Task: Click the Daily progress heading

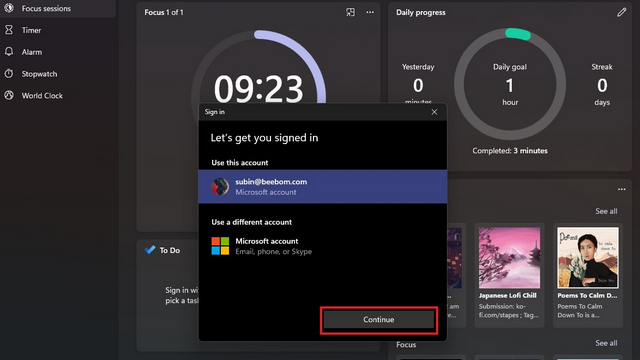Action: click(421, 12)
